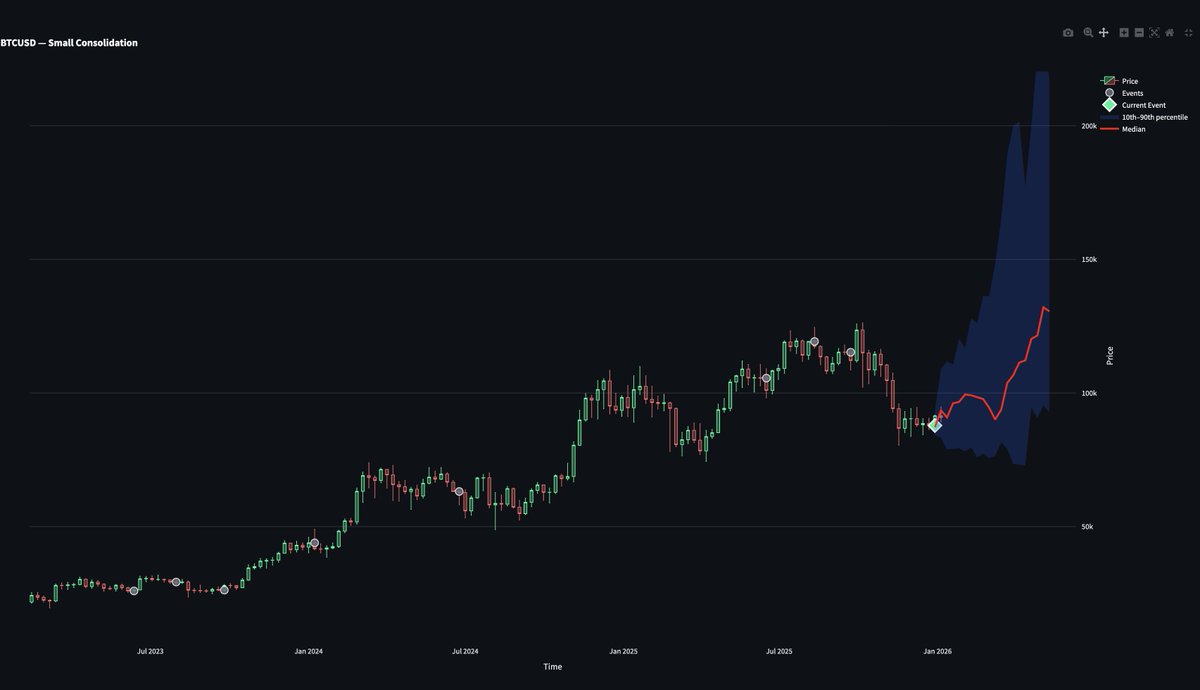Click the red median forecast line peak

(x=1043, y=307)
